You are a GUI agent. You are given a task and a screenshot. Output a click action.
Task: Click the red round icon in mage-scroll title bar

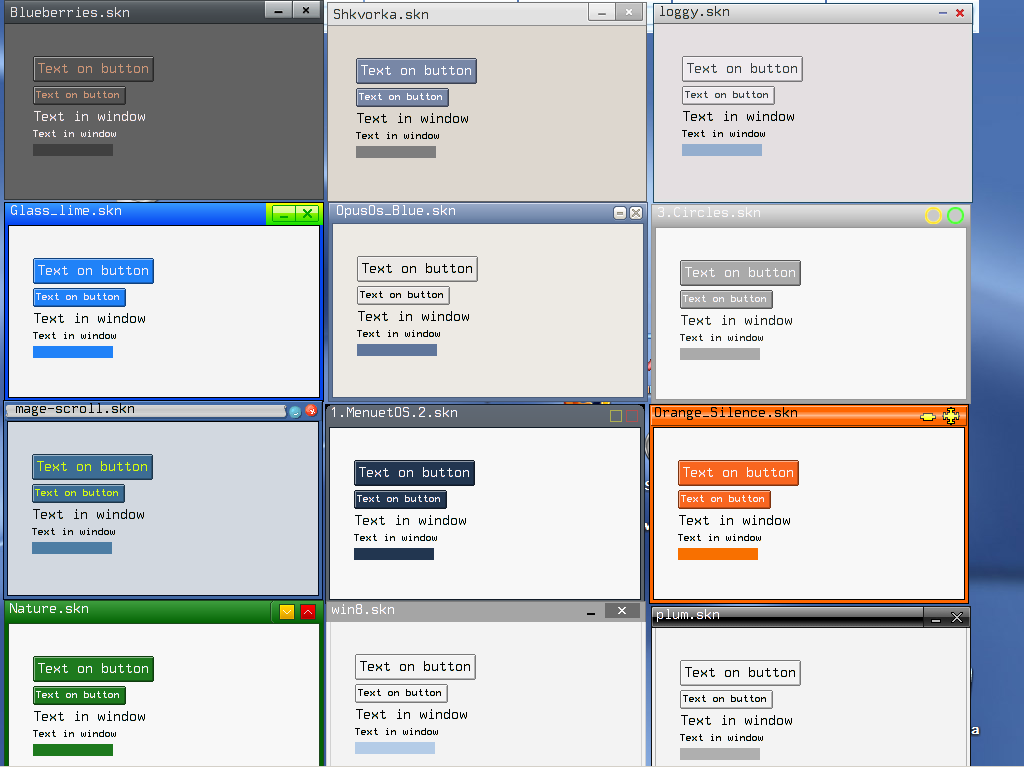(311, 411)
